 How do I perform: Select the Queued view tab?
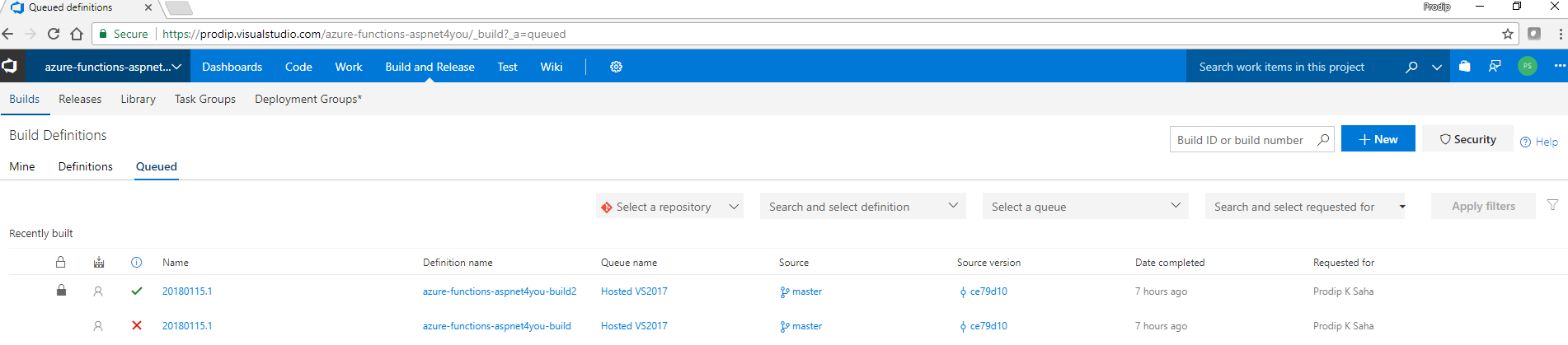coord(157,166)
